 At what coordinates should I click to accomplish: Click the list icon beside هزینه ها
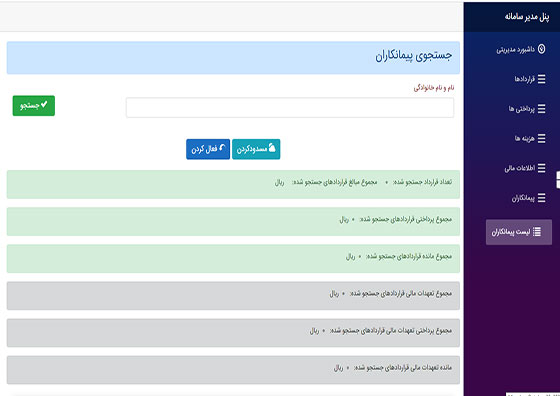(x=541, y=138)
